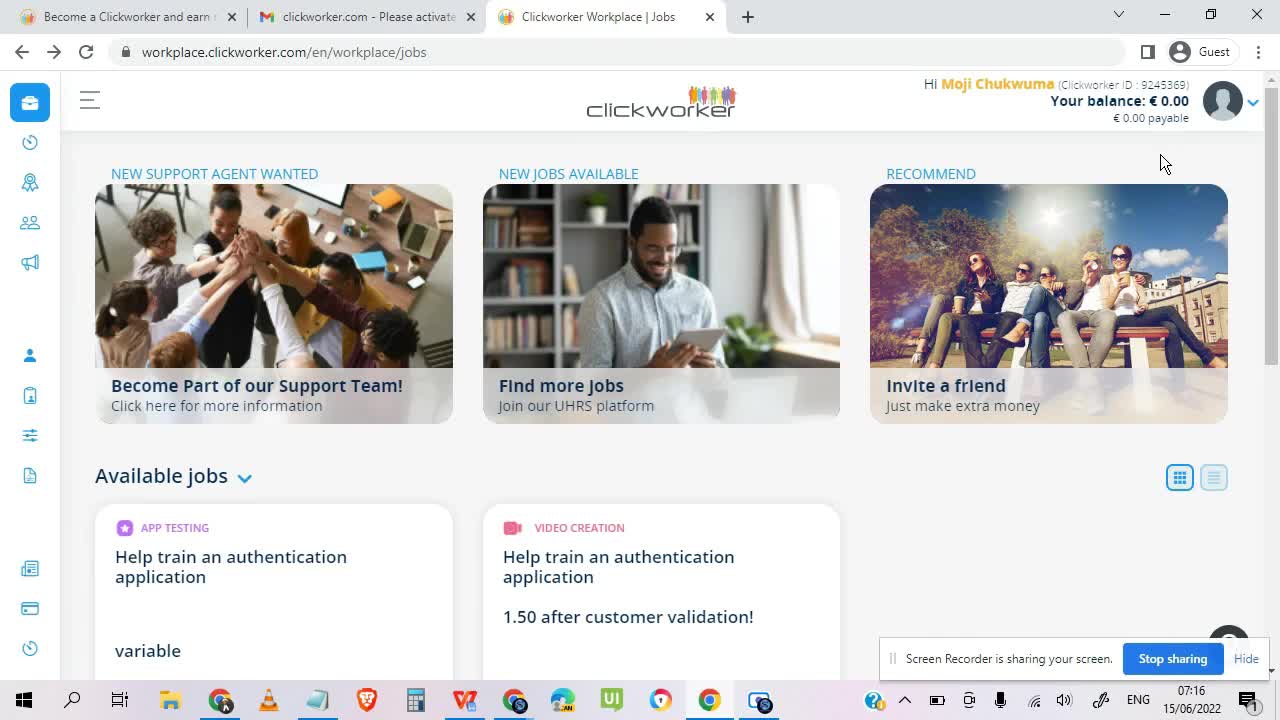Click the credit card payment icon in sidebar
Screen dimensions: 1280x720
(x=30, y=609)
